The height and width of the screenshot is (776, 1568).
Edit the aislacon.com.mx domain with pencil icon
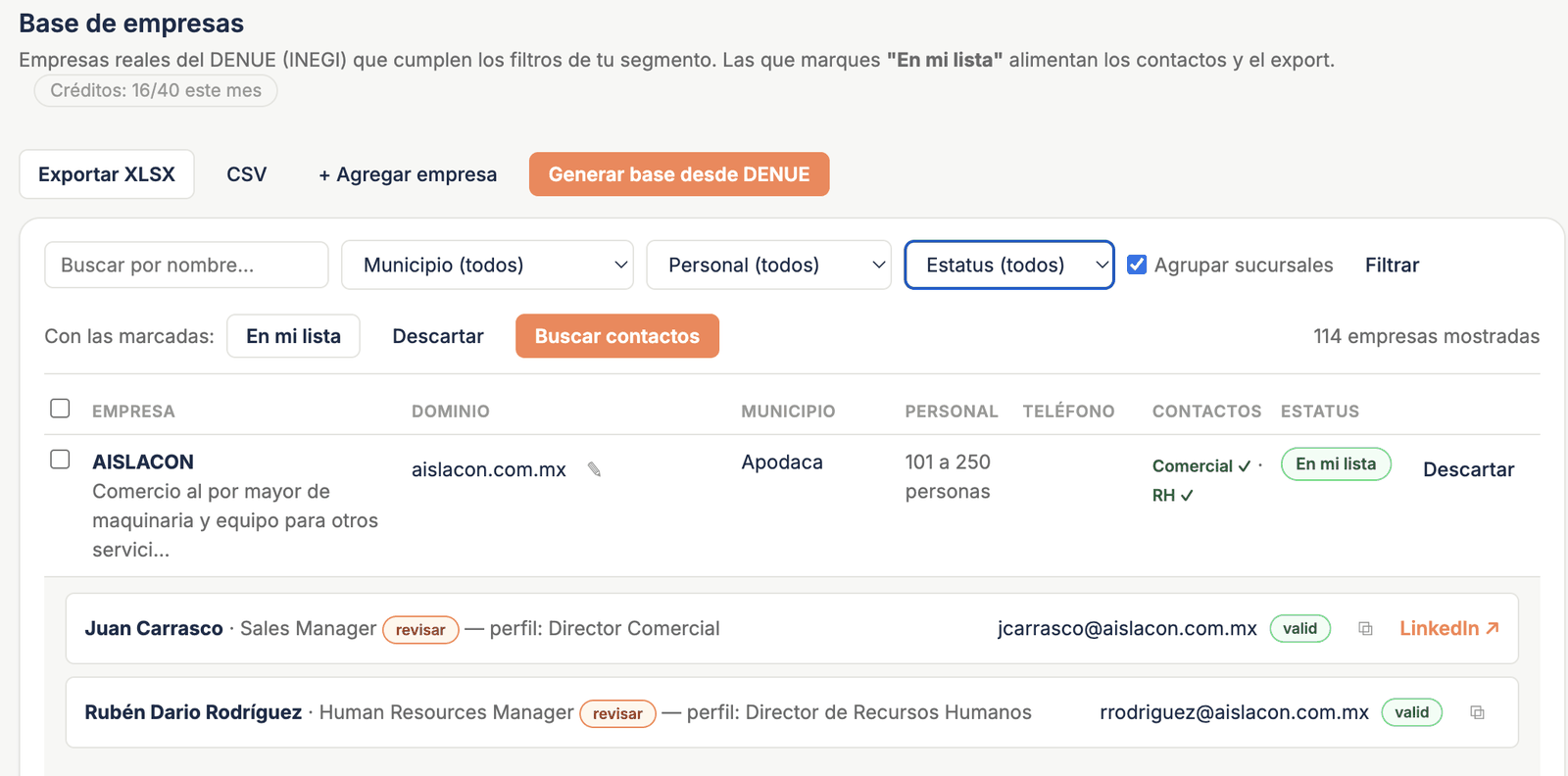coord(594,469)
